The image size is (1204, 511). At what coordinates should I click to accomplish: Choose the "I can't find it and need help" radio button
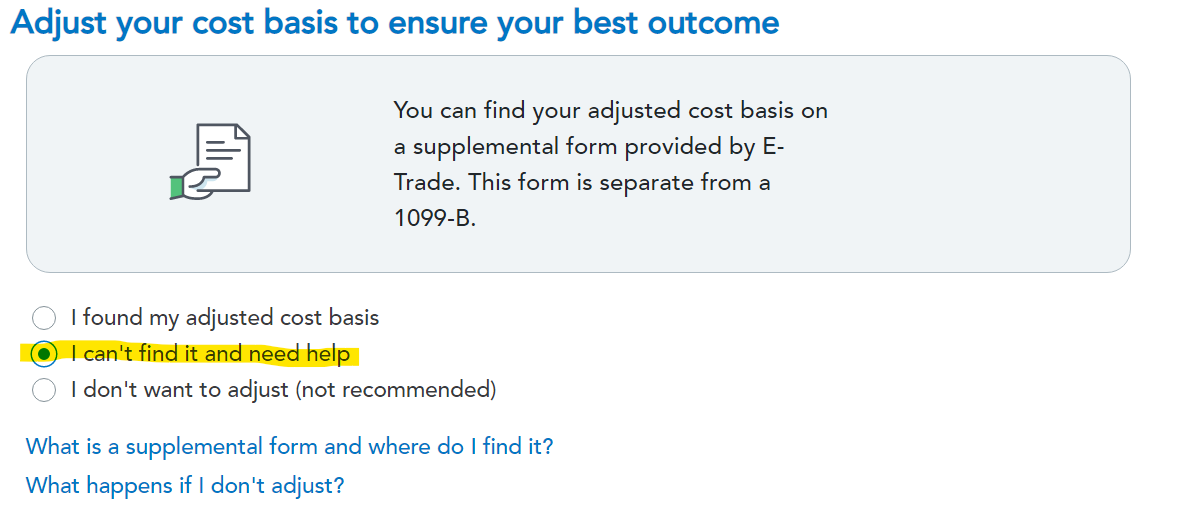44,354
